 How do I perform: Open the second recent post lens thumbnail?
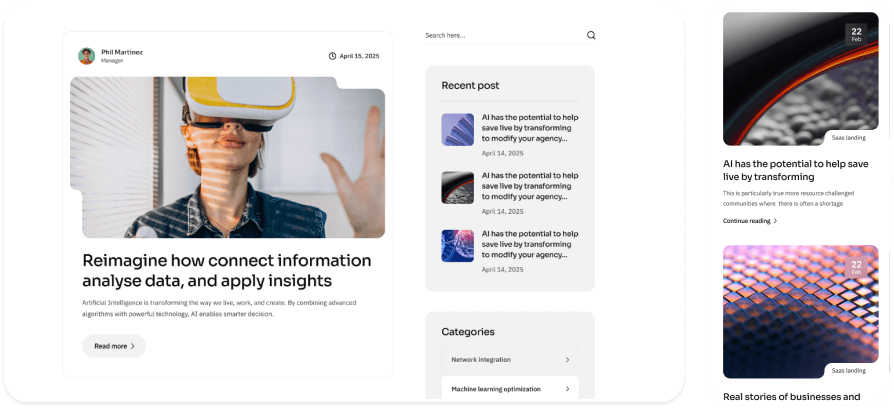[457, 187]
